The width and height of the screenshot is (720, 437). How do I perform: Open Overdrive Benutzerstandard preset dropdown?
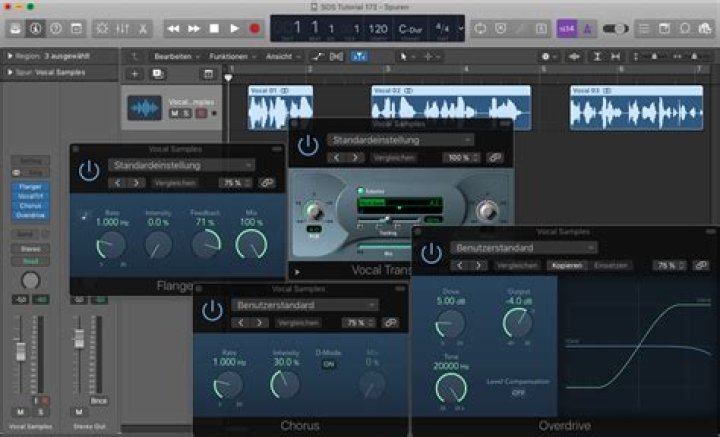[x=524, y=247]
